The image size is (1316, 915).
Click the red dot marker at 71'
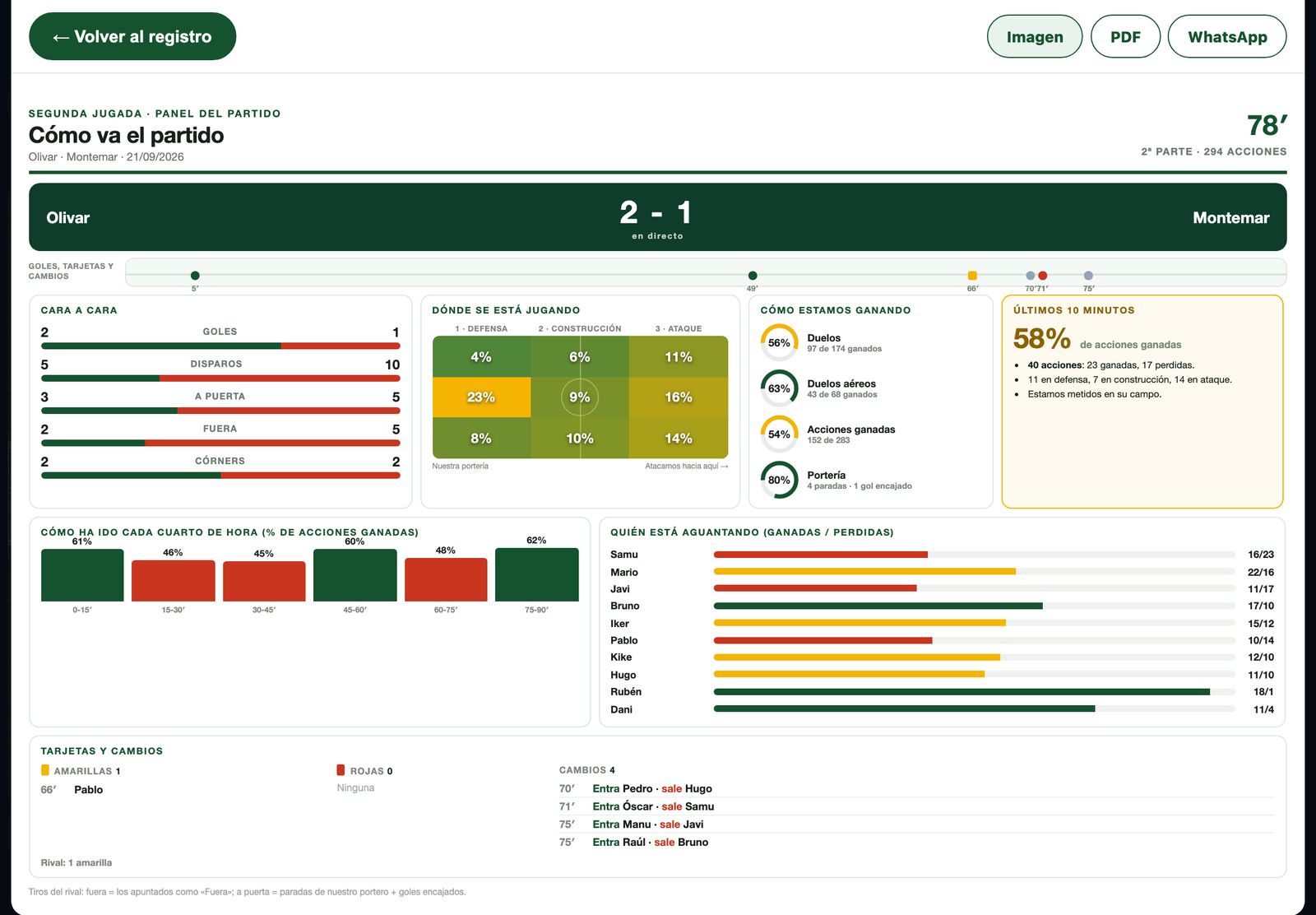pyautogui.click(x=1043, y=276)
